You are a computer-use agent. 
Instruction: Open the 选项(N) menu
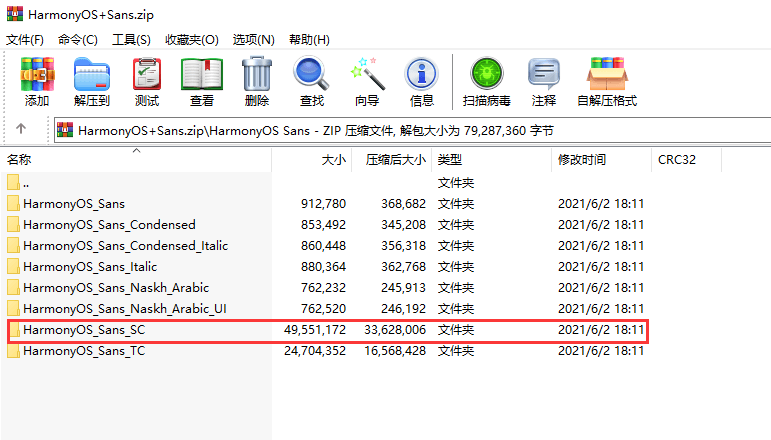[x=253, y=39]
